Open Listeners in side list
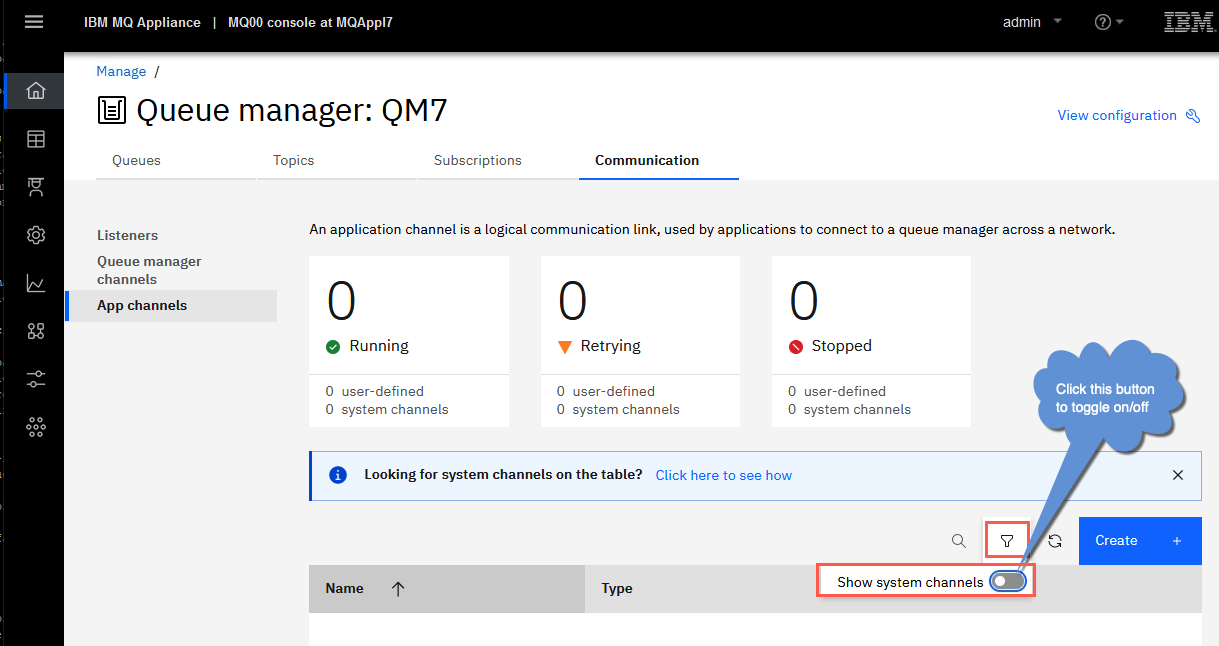Viewport: 1219px width, 646px height. (127, 235)
